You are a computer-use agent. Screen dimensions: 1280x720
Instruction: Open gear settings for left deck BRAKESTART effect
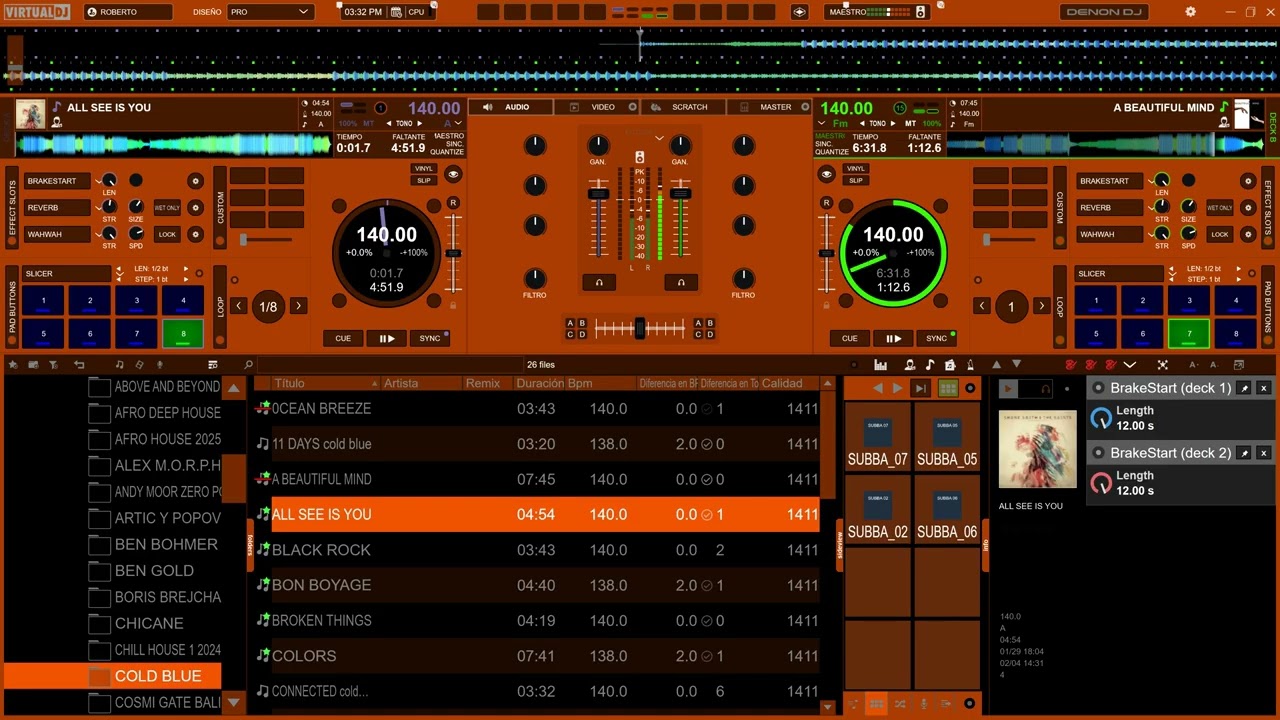click(195, 181)
